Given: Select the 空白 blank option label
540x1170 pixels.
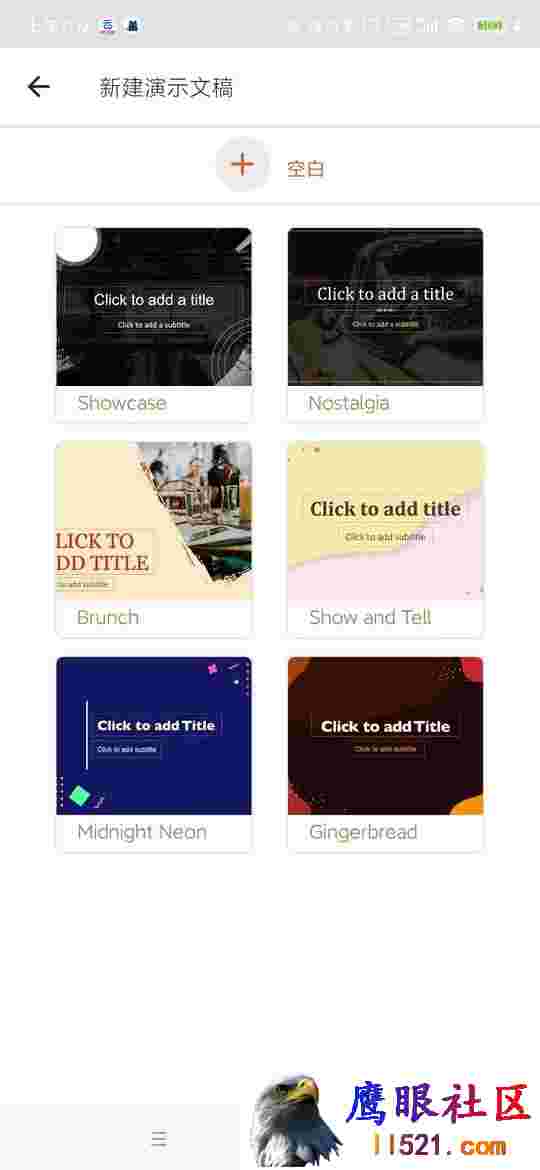Looking at the screenshot, I should [306, 169].
